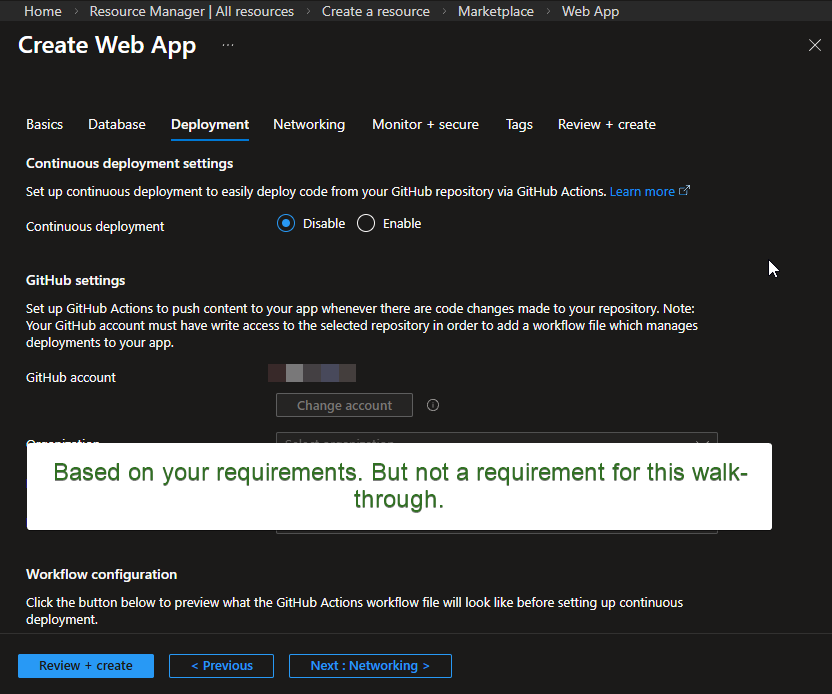Select the Enable continuous deployment radio button
The image size is (832, 694).
coord(366,224)
